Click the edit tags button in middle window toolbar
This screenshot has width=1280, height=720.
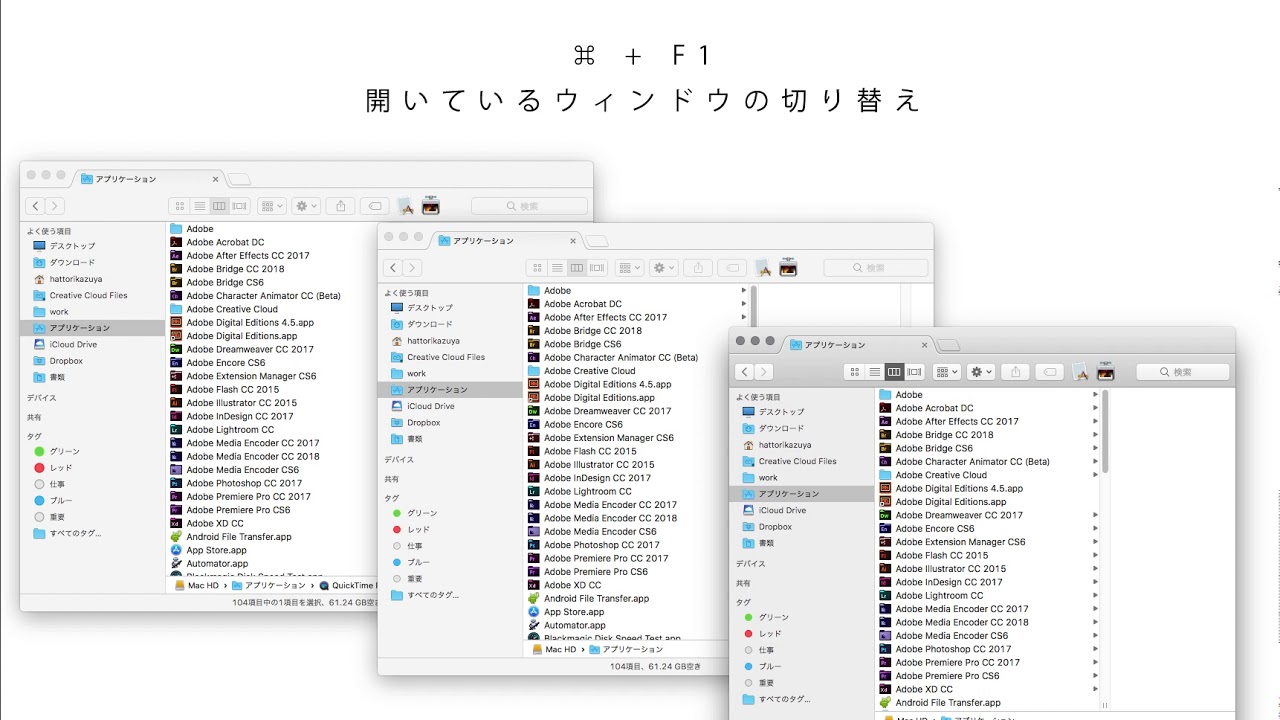[732, 268]
